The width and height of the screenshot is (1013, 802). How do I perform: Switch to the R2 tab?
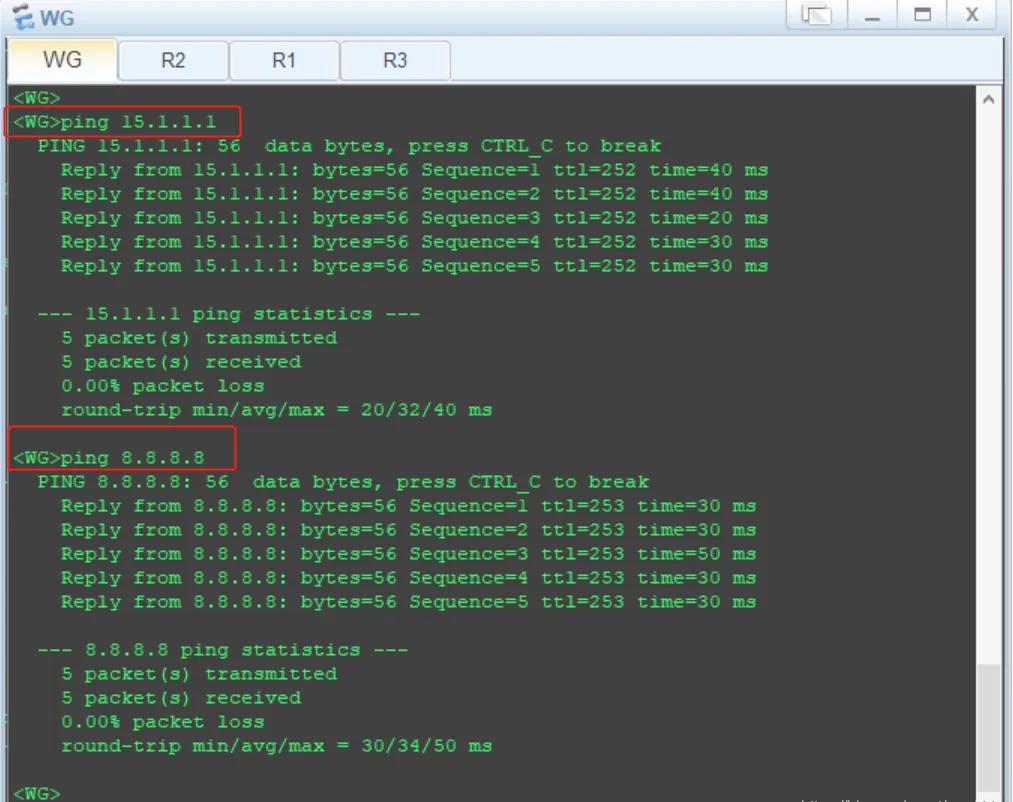[173, 61]
